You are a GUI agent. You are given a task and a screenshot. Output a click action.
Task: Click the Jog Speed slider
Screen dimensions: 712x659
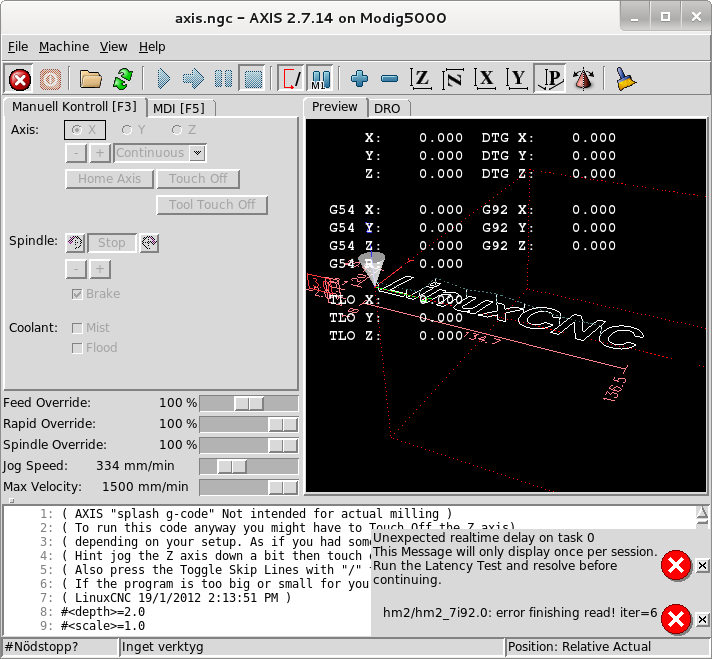[x=249, y=466]
